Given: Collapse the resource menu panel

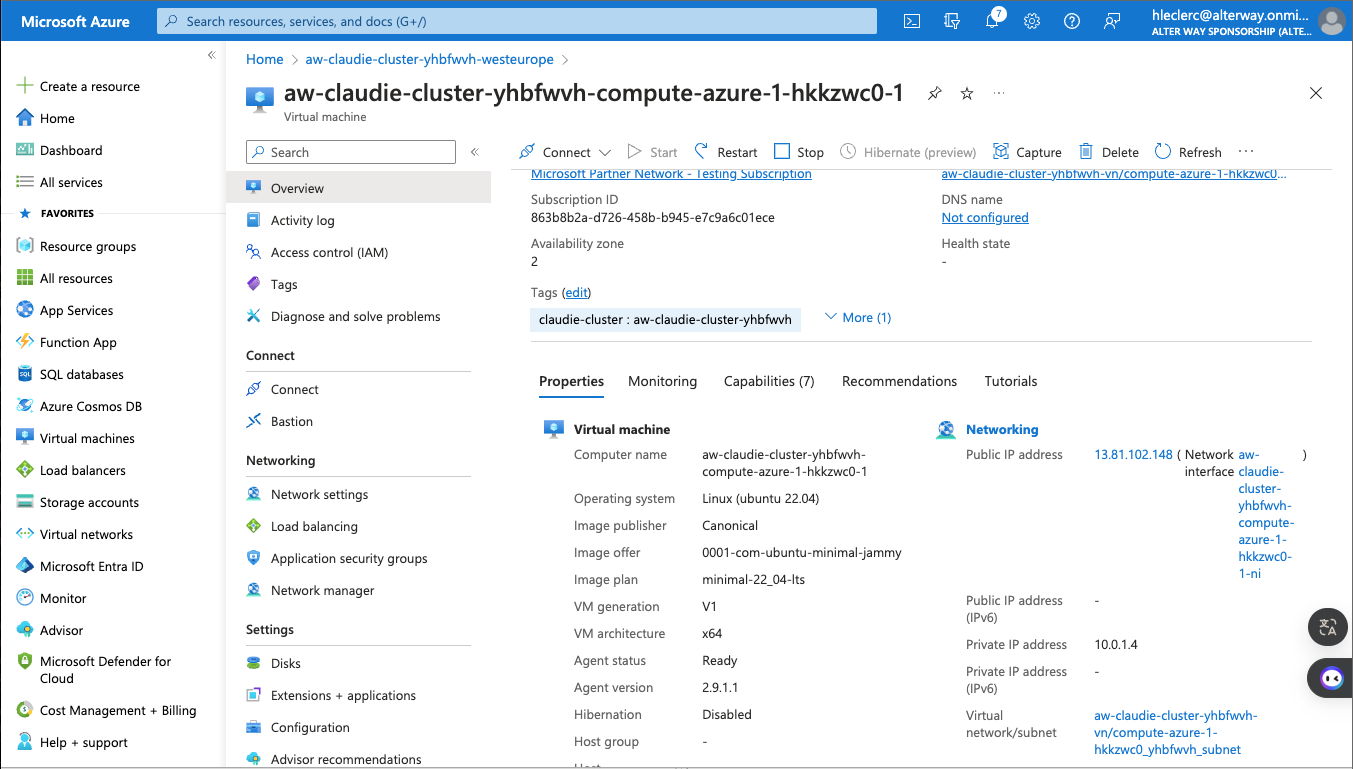Looking at the screenshot, I should 475,152.
